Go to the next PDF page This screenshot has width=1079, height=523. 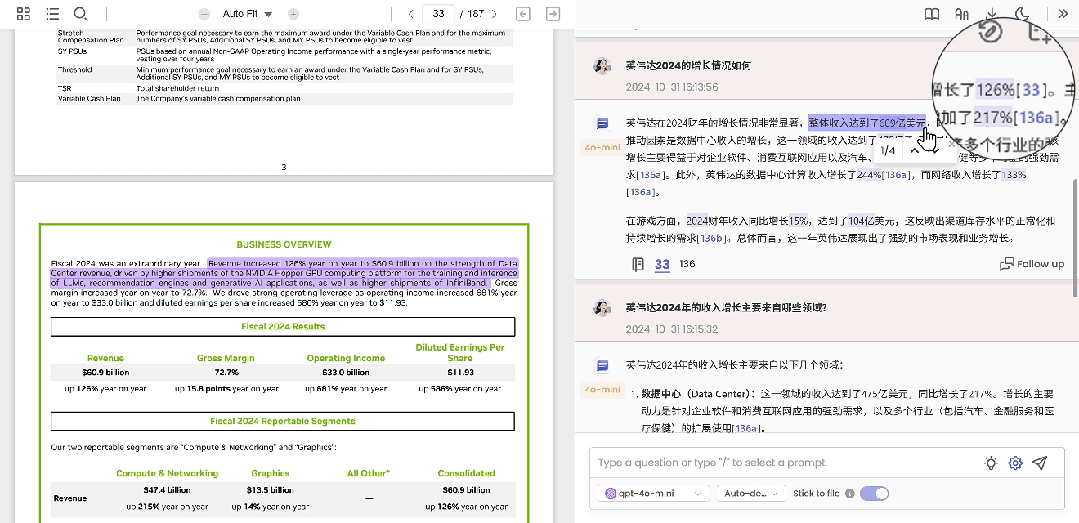[x=493, y=14]
